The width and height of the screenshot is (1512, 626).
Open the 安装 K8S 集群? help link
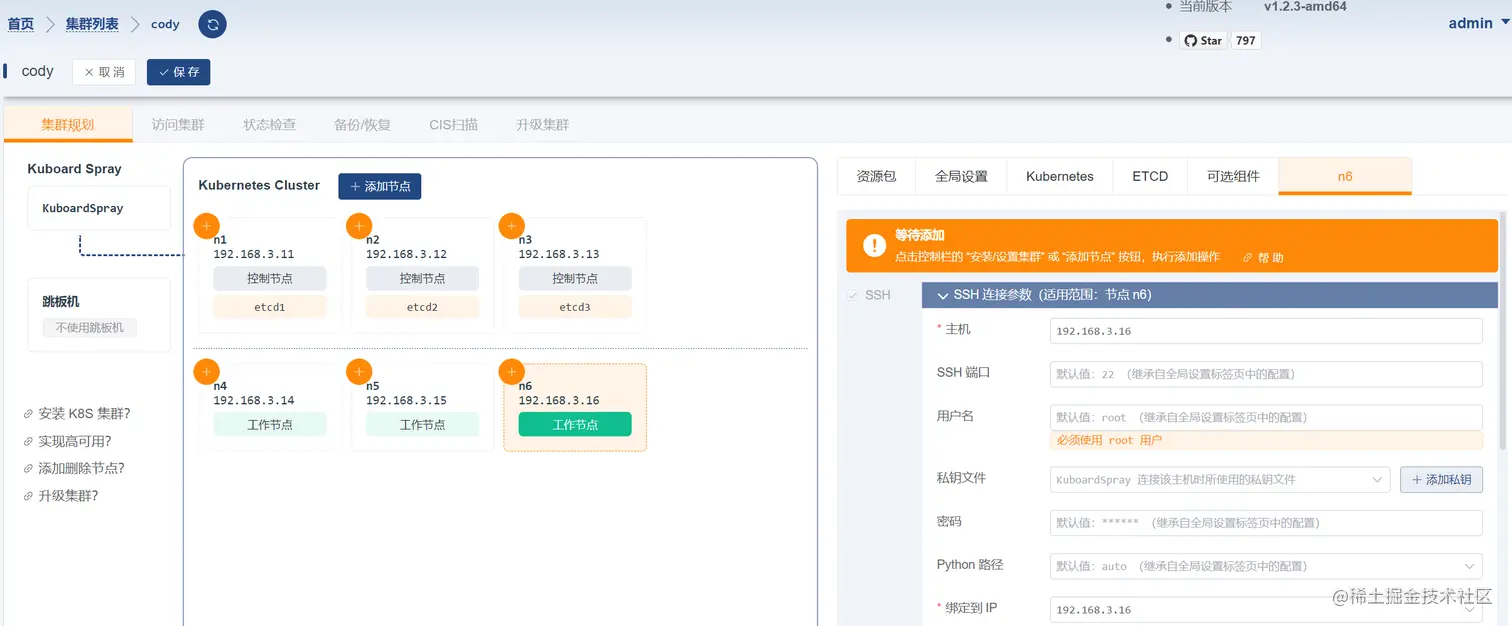click(77, 414)
